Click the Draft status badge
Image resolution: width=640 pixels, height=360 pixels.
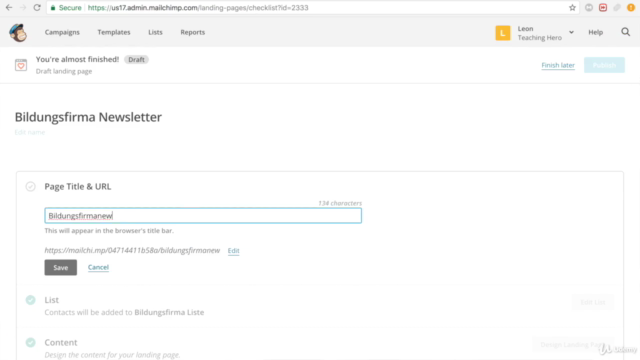pyautogui.click(x=136, y=60)
